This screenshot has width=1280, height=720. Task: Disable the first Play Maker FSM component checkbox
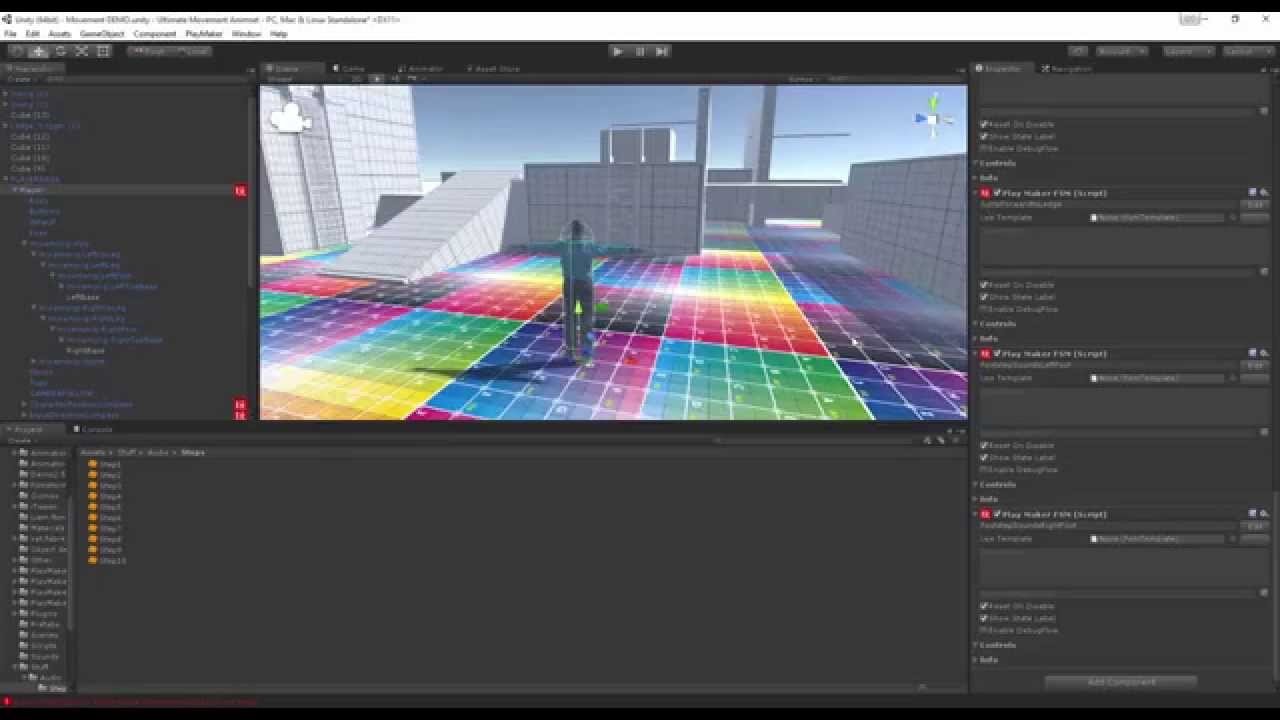997,193
